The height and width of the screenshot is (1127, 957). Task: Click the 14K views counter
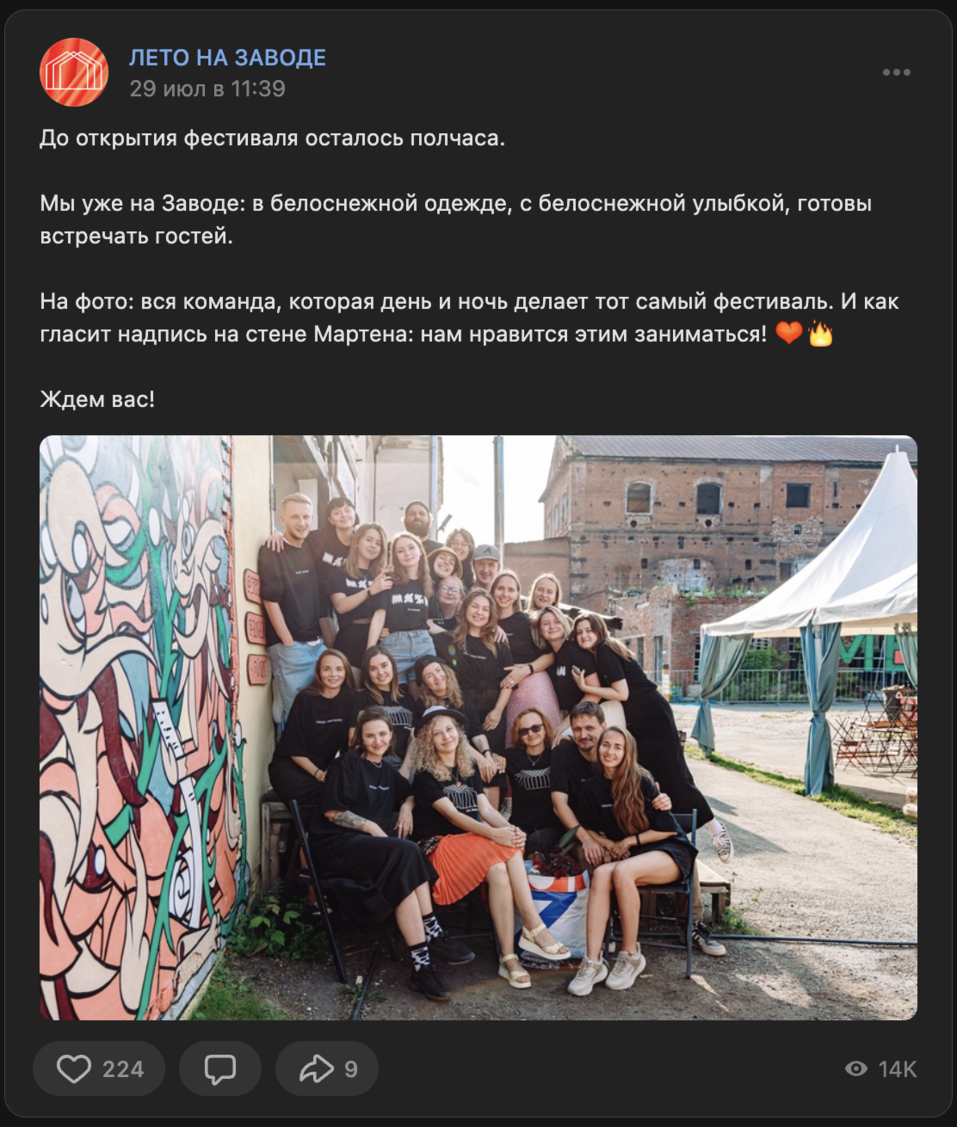pyautogui.click(x=897, y=1069)
